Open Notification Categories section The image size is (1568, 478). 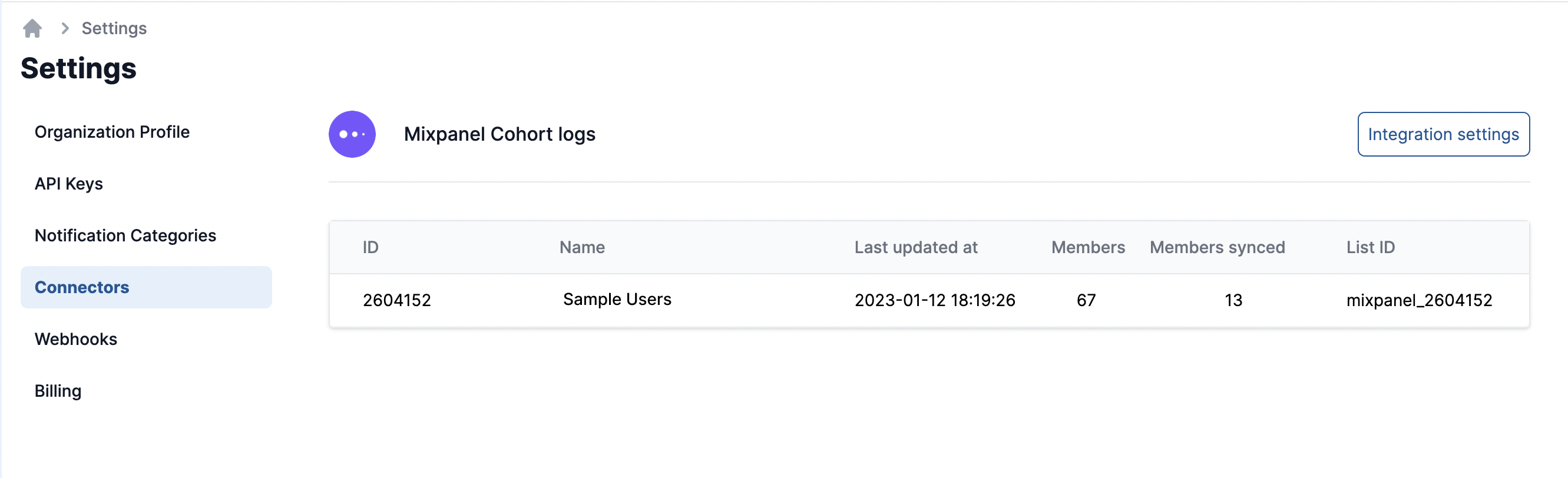(x=125, y=235)
